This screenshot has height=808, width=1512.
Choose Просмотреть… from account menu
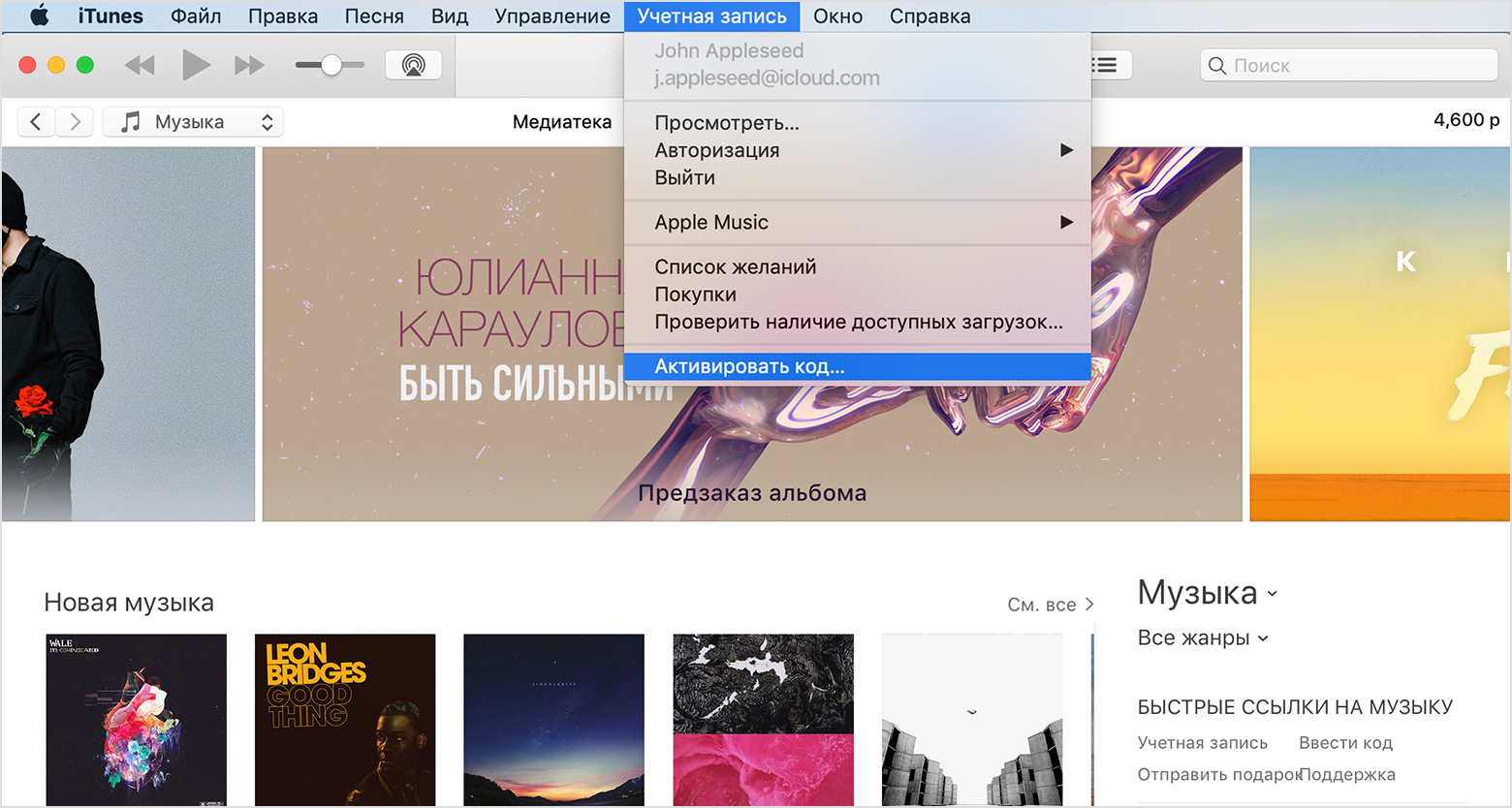coord(858,123)
